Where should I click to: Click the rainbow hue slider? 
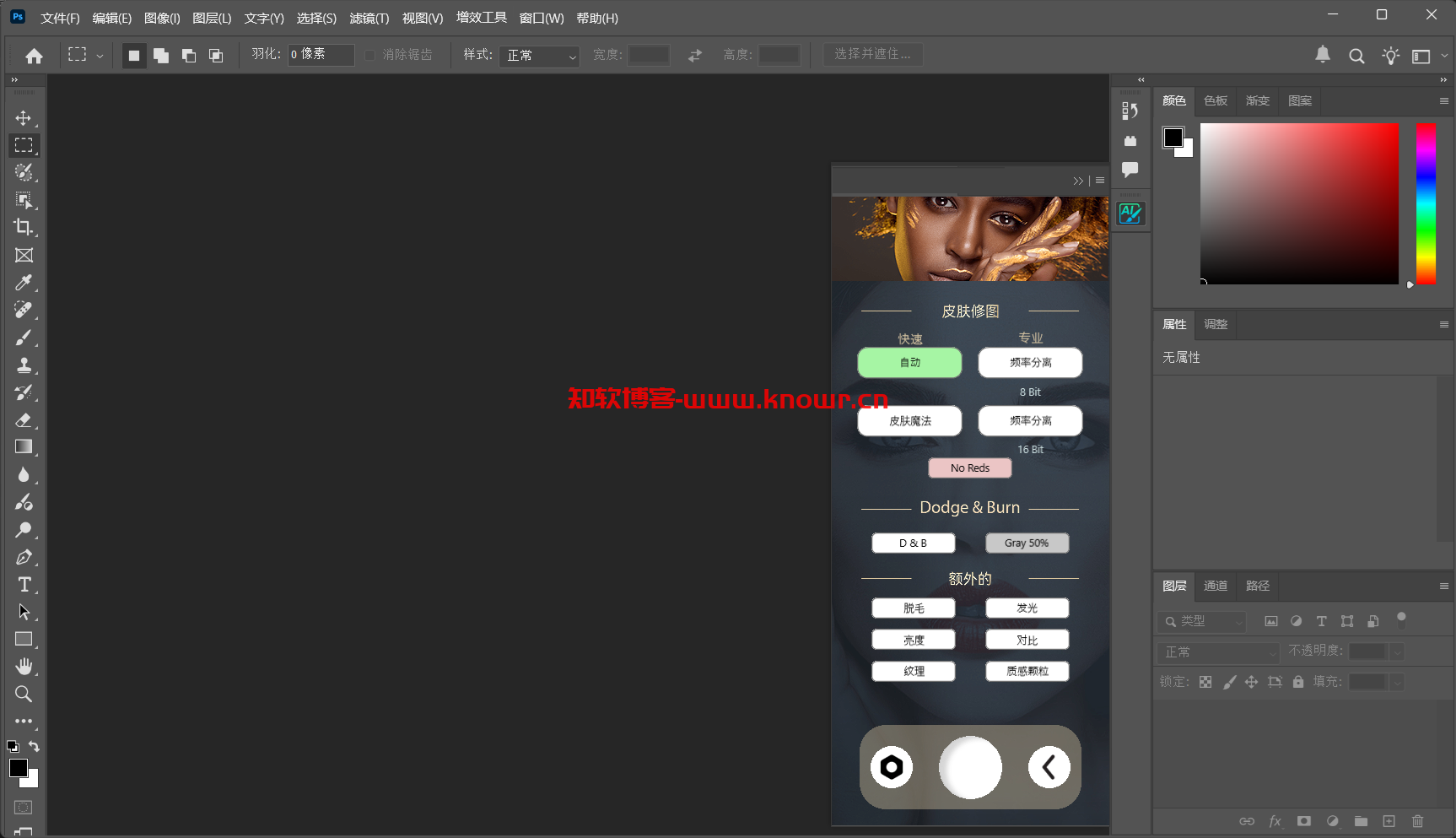pos(1426,203)
